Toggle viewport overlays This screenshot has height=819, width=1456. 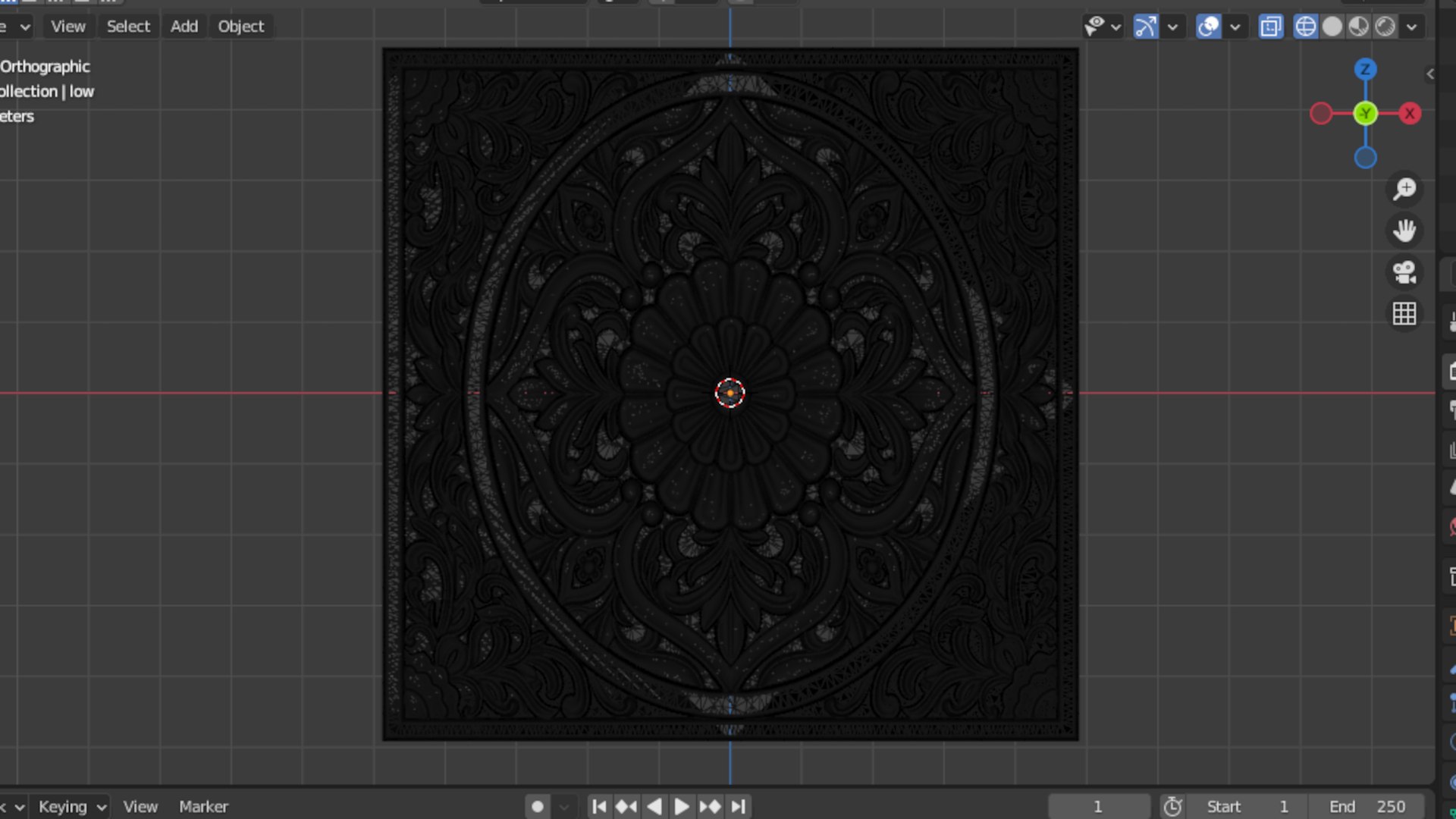1209,27
